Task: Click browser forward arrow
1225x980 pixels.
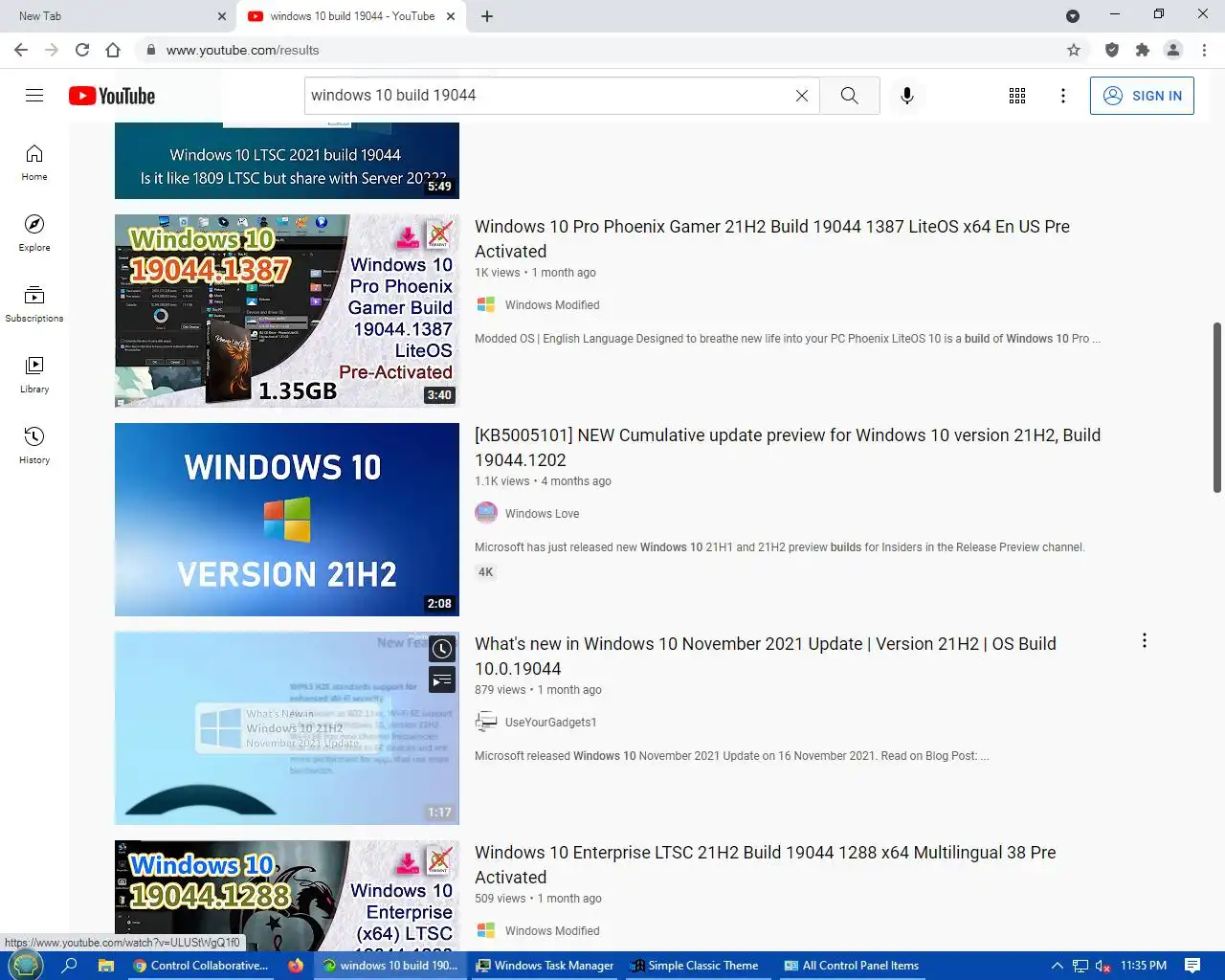Action: [x=52, y=50]
